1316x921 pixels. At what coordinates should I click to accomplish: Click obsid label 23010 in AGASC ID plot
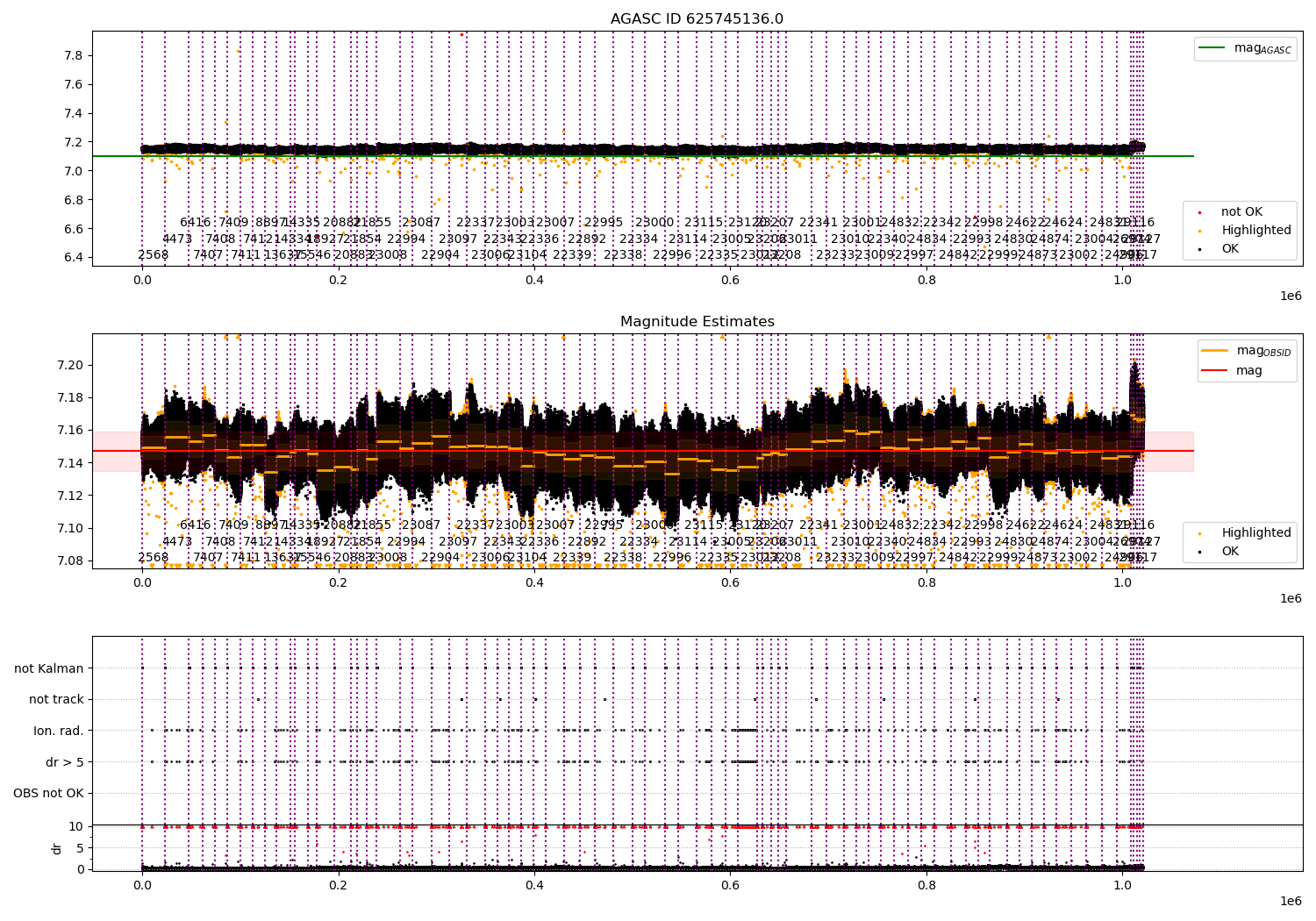point(850,239)
